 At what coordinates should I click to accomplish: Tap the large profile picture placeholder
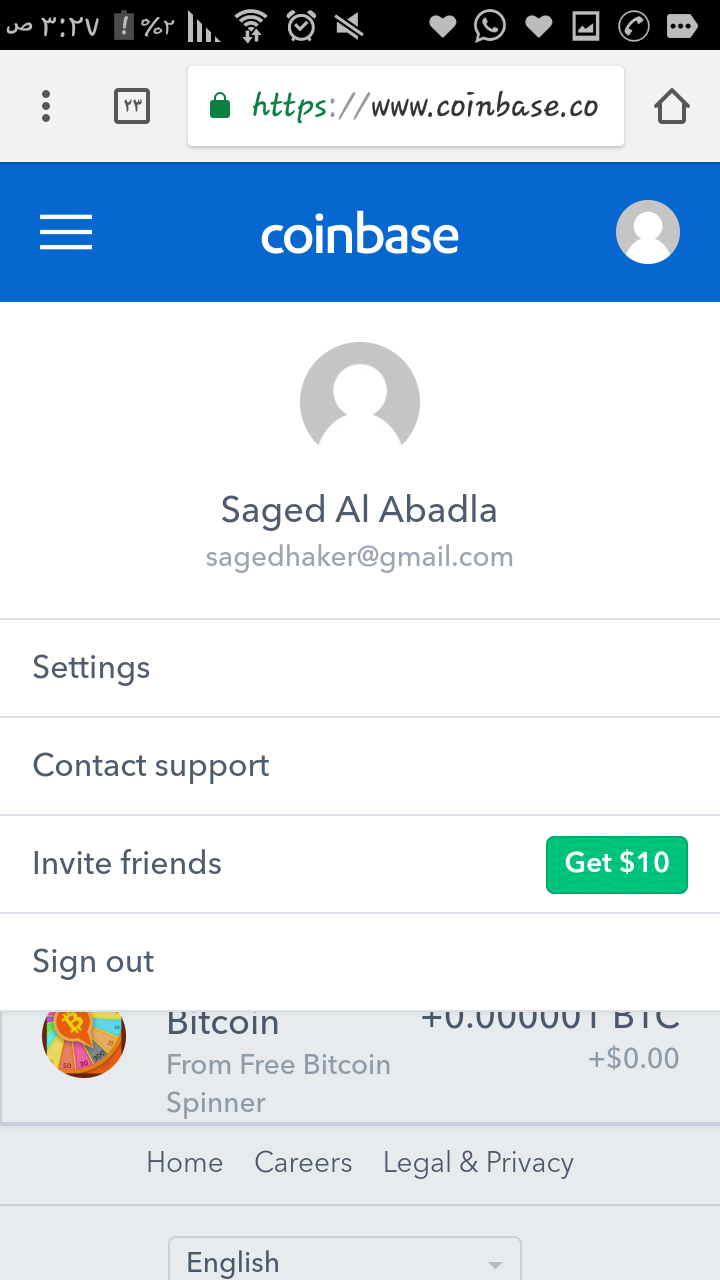tap(360, 402)
